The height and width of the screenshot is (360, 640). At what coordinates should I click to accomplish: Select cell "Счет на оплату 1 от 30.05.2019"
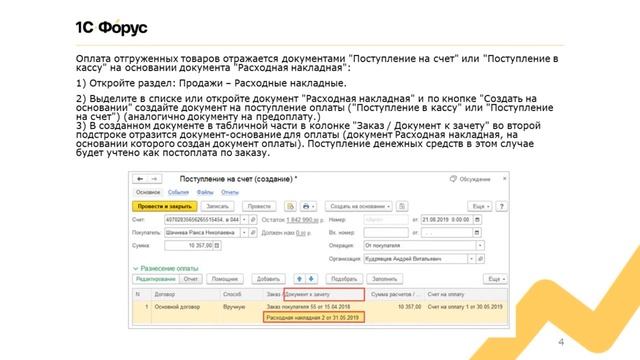pos(465,307)
